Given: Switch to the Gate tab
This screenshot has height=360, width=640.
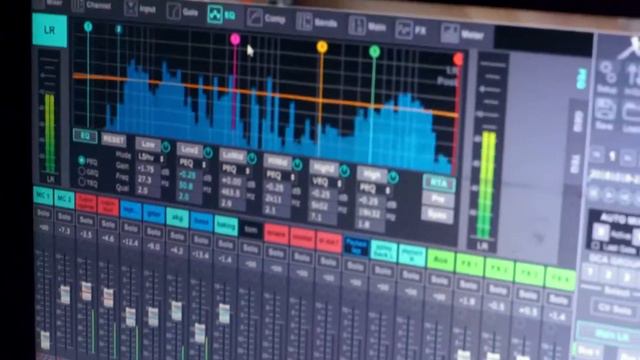Looking at the screenshot, I should click(x=182, y=11).
